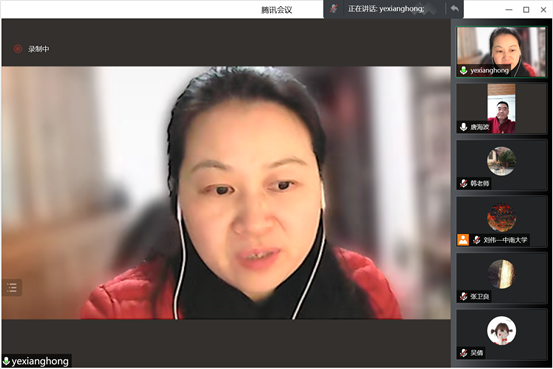
Task: Maximize the meeting window
Action: 526,10
